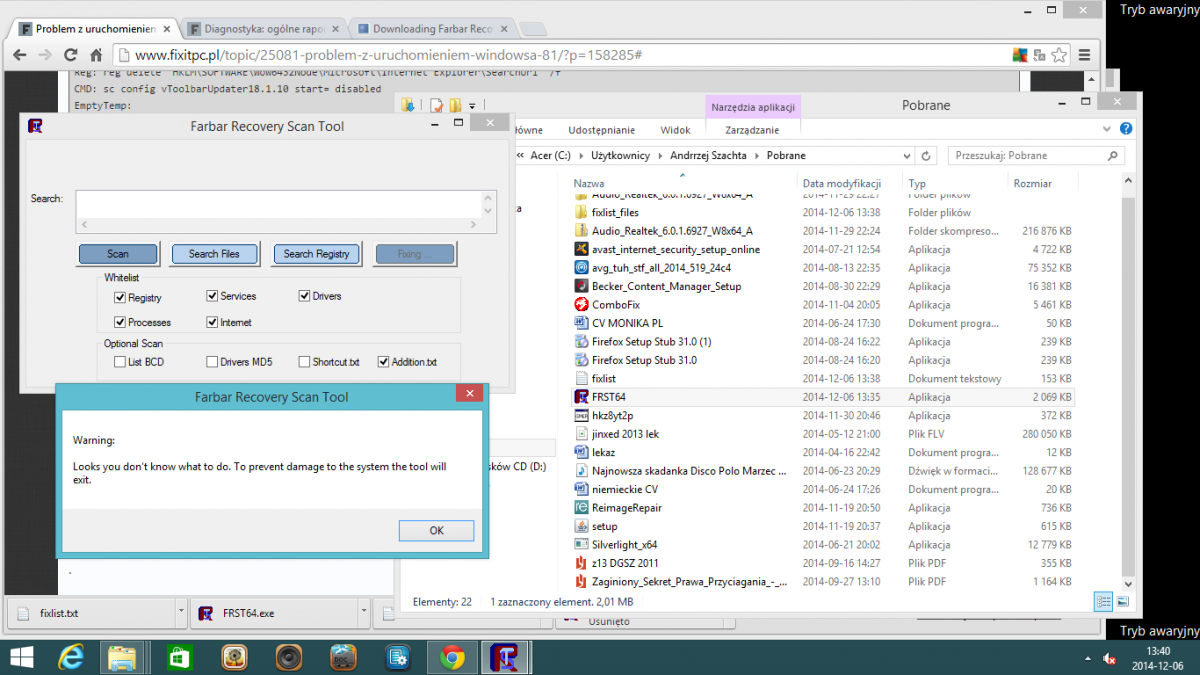The width and height of the screenshot is (1200, 675).
Task: Click the Farbar window title icon
Action: point(35,126)
